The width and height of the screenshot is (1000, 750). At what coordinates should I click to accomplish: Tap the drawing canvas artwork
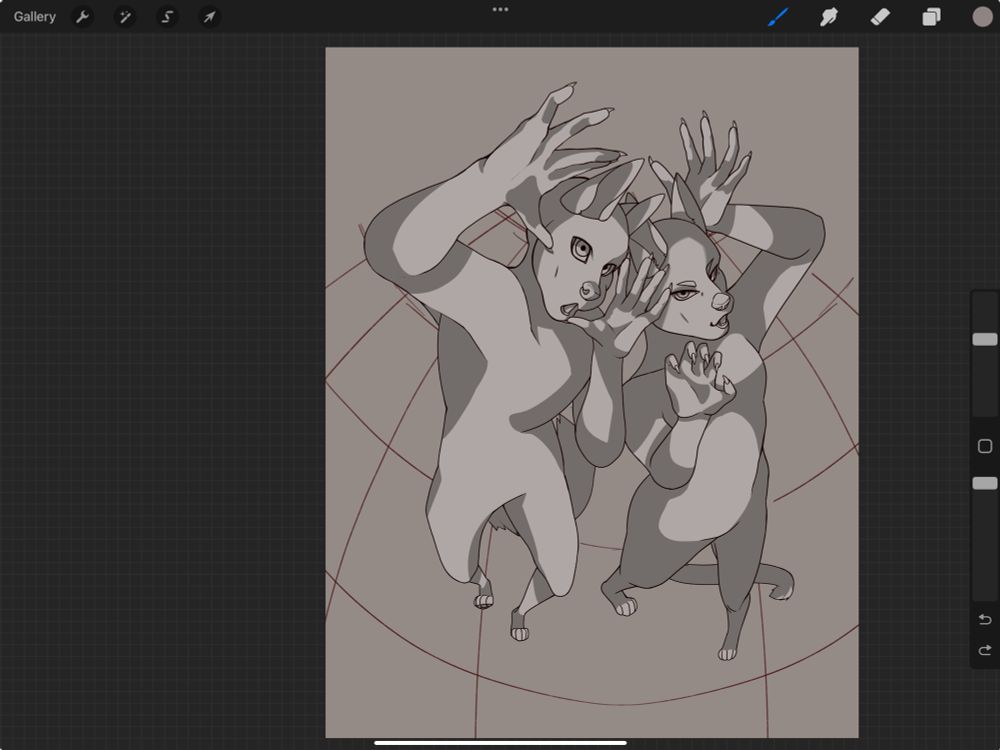592,392
